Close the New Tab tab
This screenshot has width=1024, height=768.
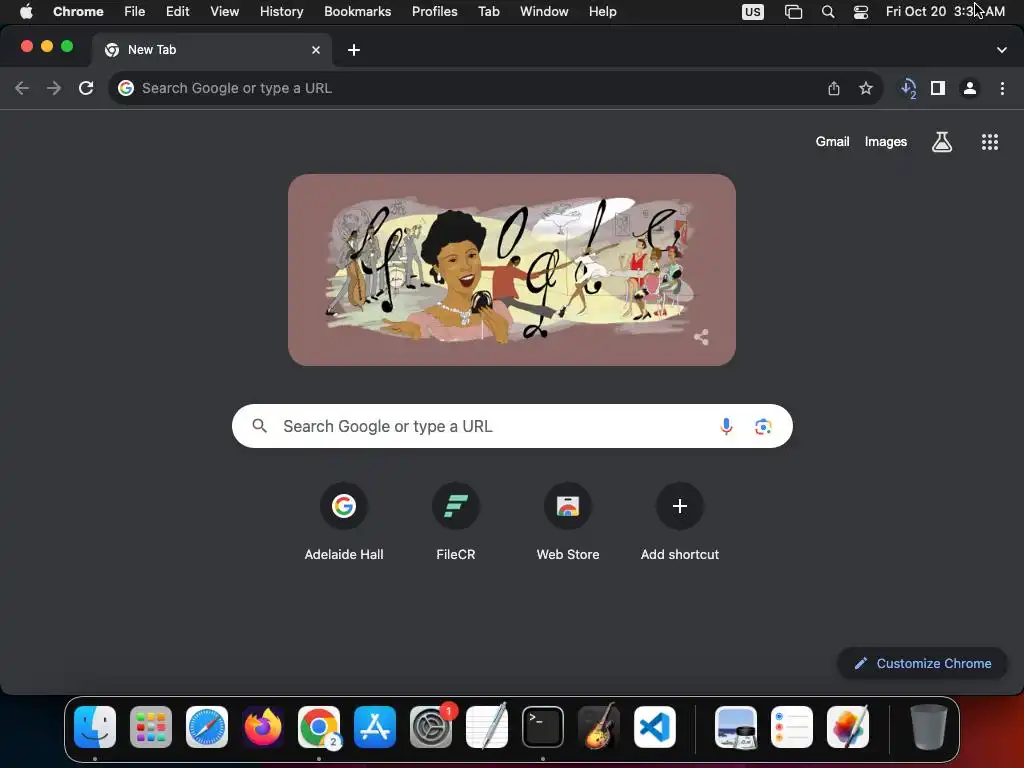pyautogui.click(x=316, y=50)
